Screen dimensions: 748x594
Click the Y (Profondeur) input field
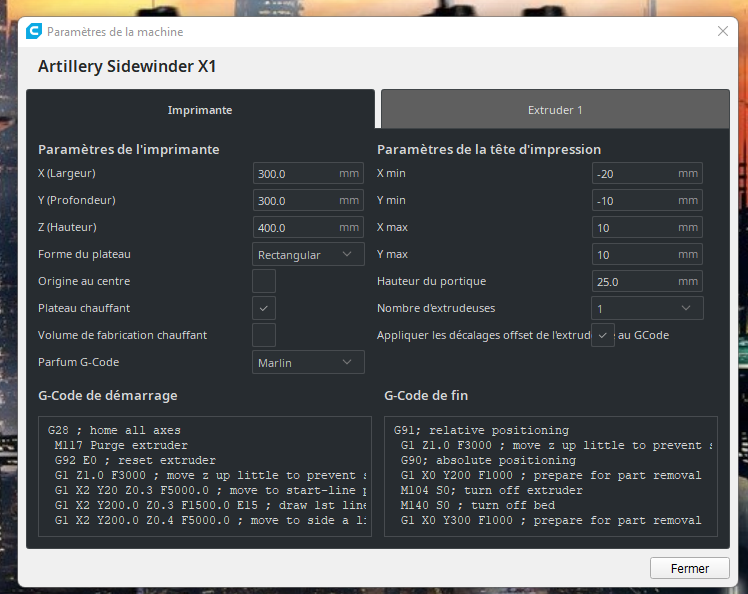tap(308, 200)
